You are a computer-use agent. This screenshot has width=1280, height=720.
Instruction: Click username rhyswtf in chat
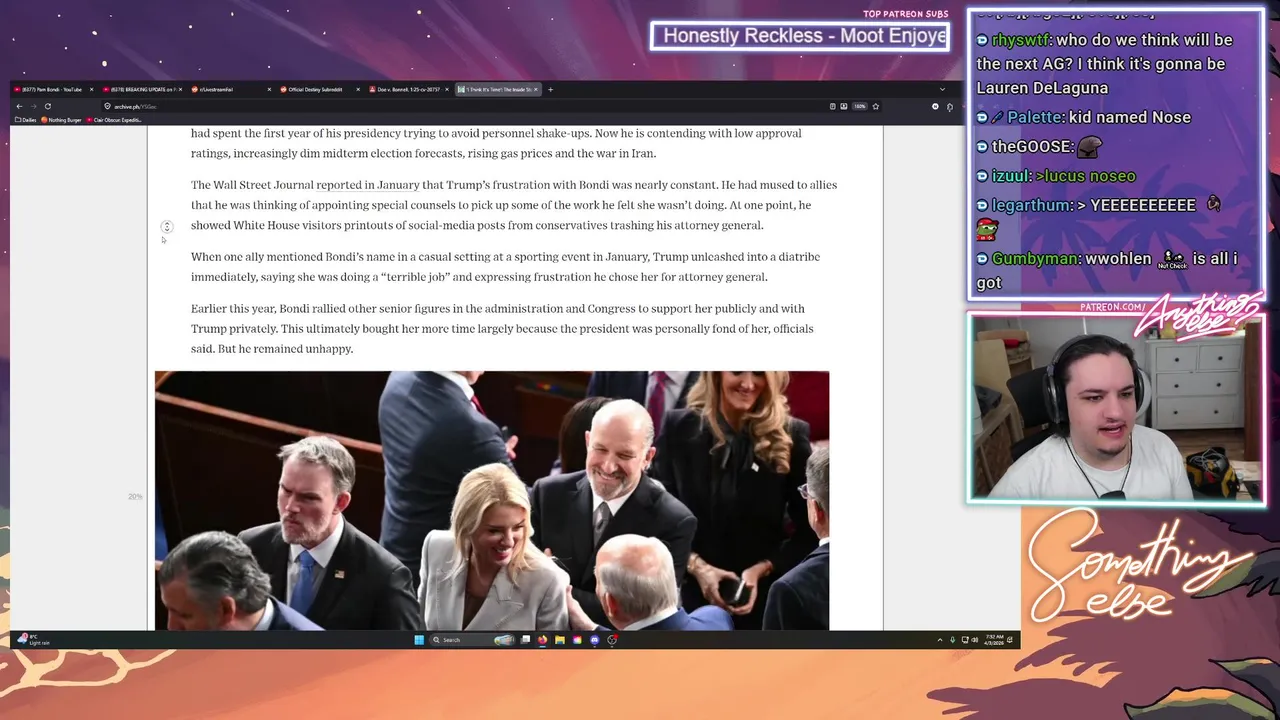point(1020,40)
